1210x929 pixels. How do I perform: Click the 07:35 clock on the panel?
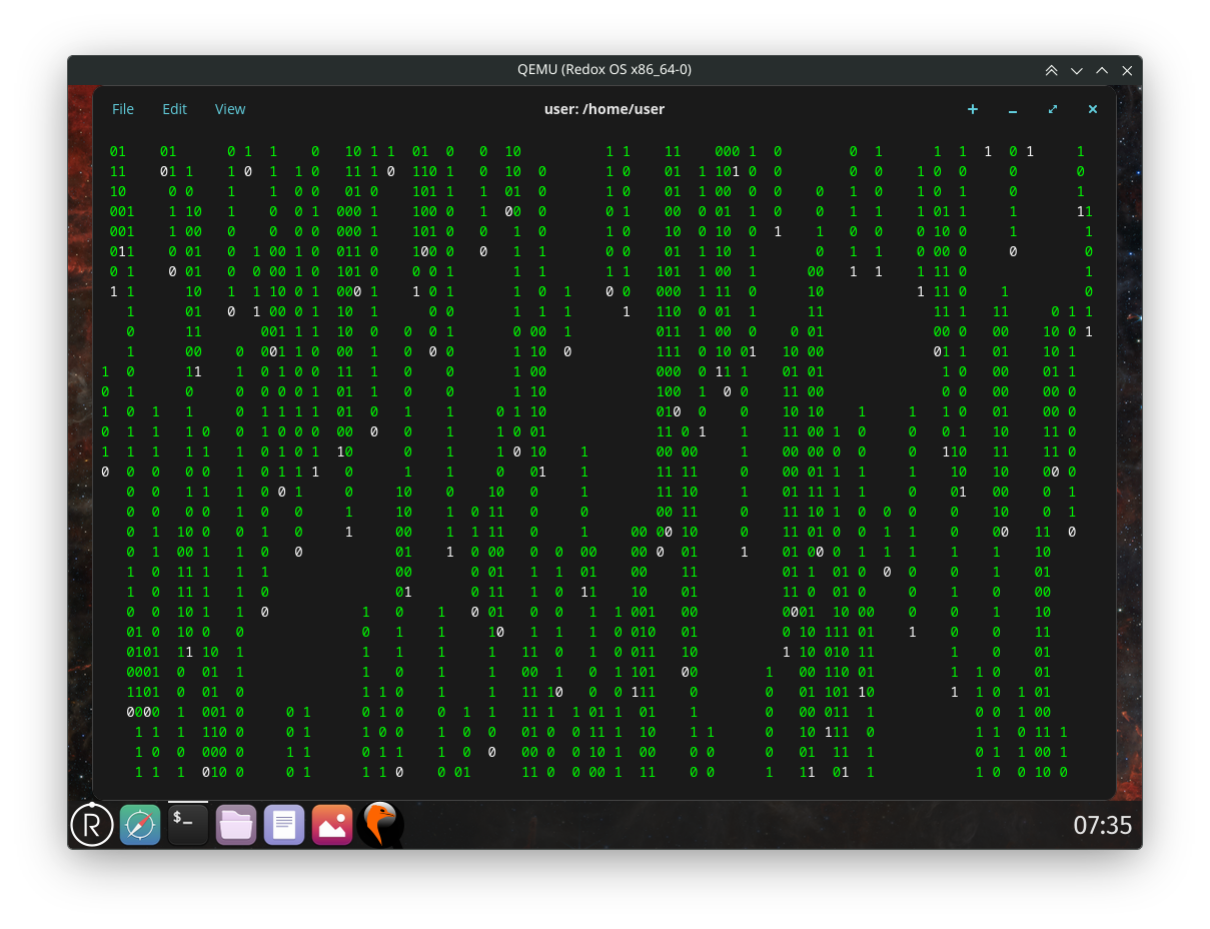(x=1102, y=825)
